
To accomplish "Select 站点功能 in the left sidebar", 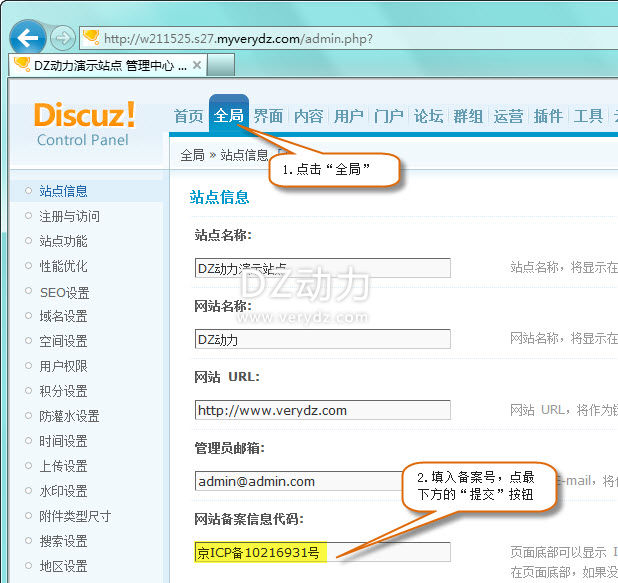I will [63, 241].
